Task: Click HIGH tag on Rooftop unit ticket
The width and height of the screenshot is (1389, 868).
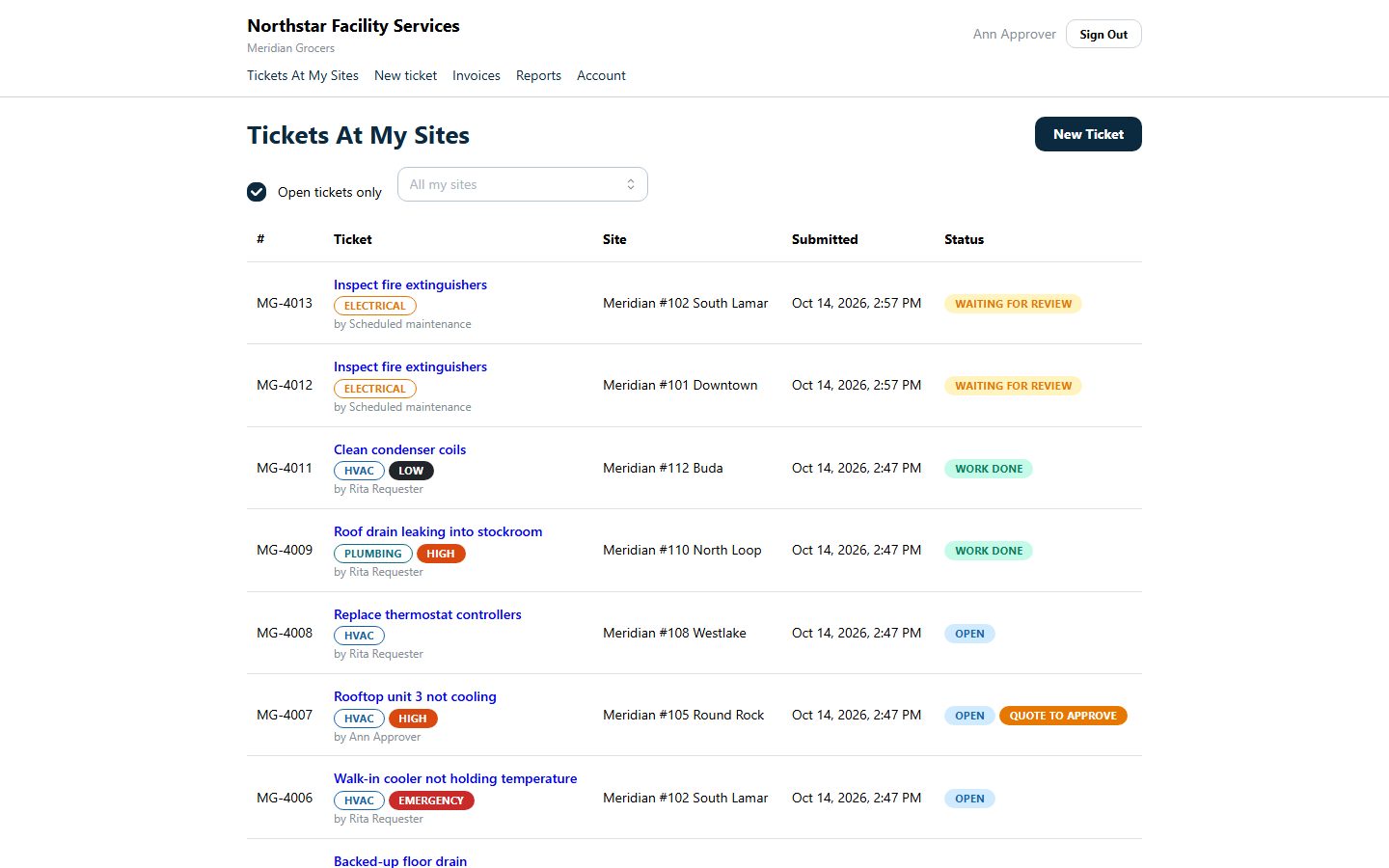Action: coord(413,719)
